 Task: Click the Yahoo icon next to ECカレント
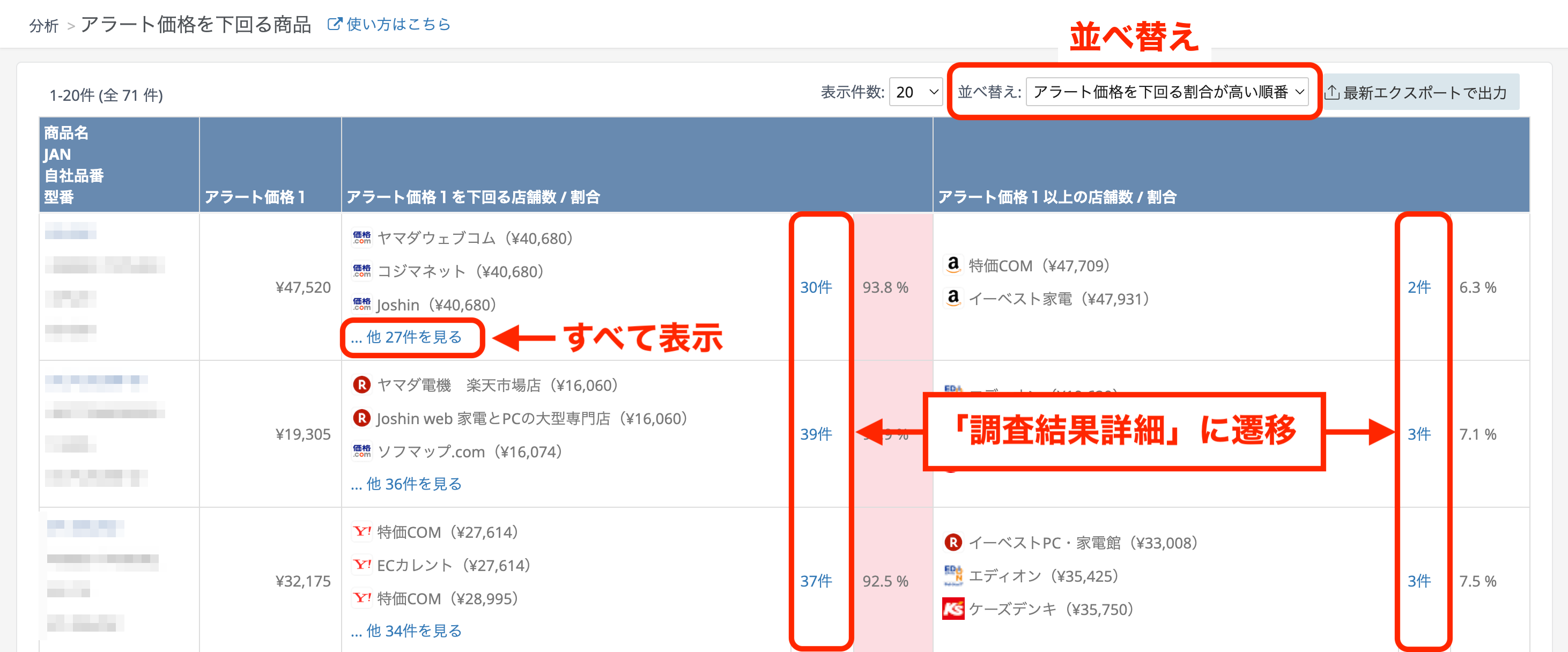point(361,565)
